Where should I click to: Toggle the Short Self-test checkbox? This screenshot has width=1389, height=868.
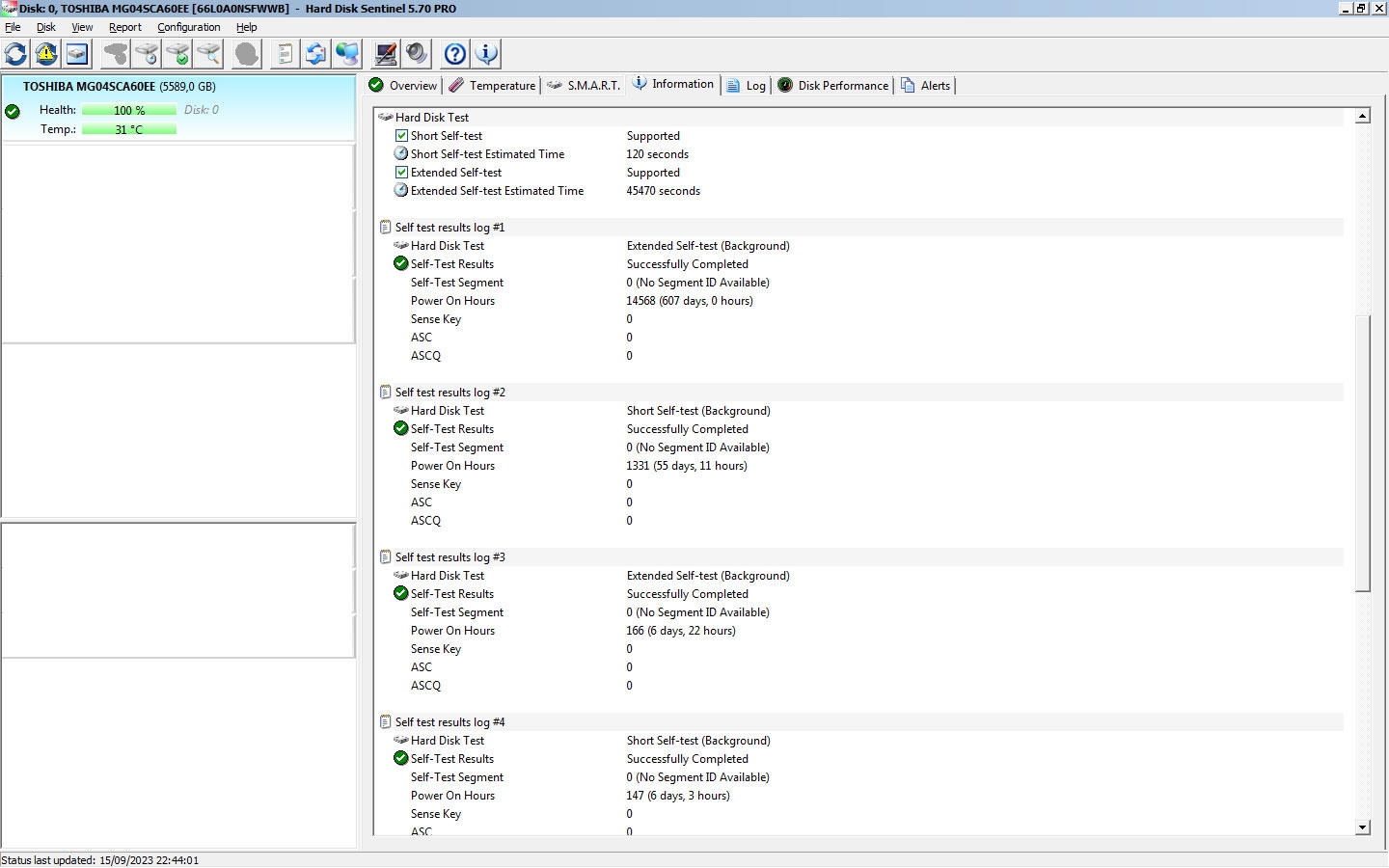point(401,136)
